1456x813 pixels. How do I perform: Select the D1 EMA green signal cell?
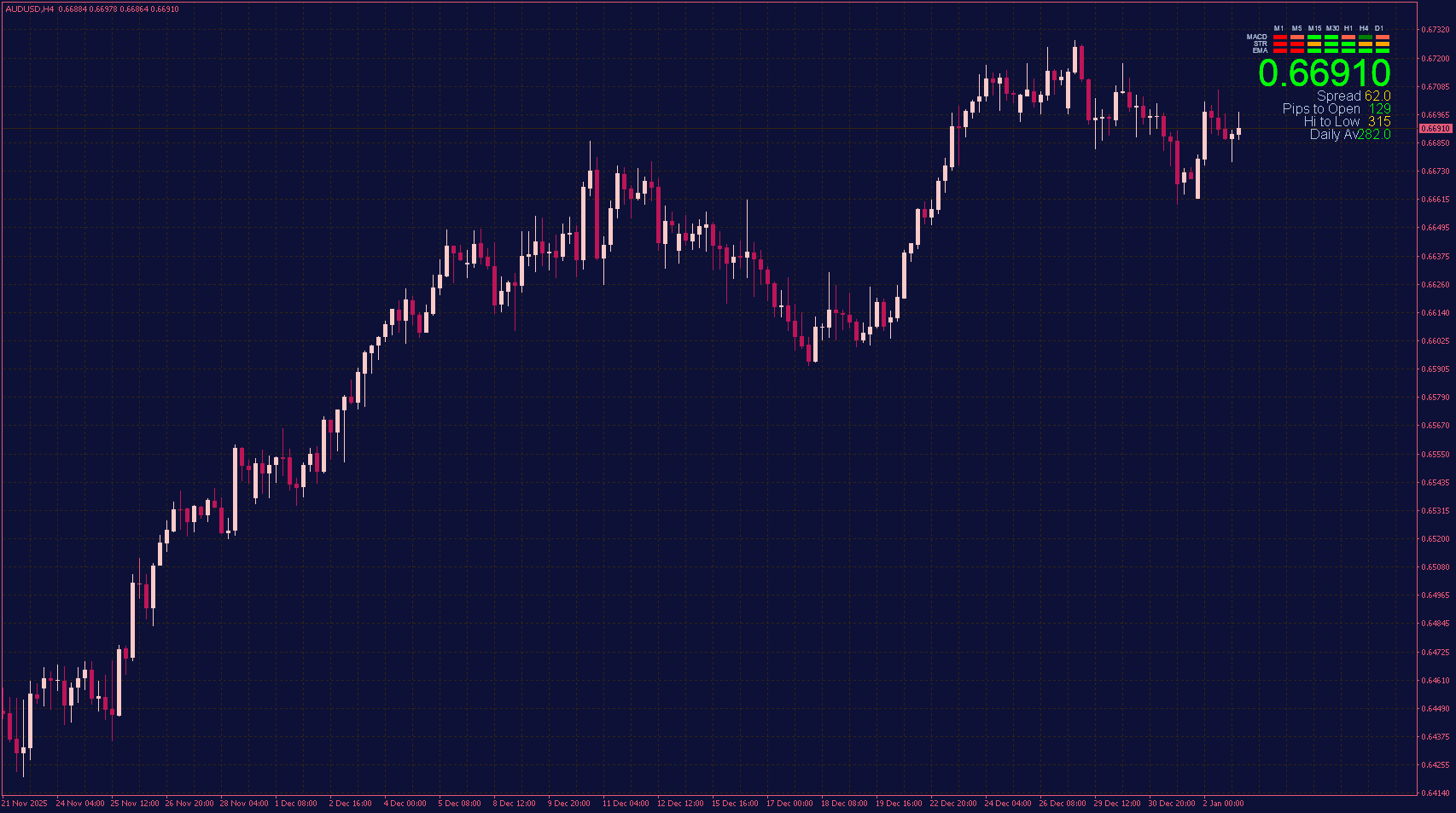[x=1383, y=53]
